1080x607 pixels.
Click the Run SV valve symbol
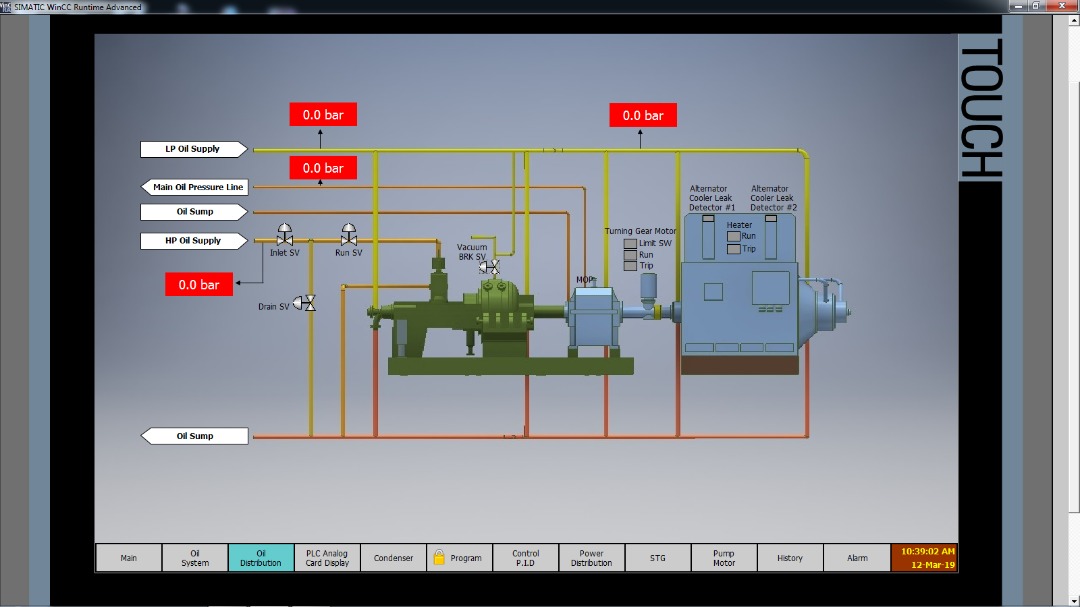[x=349, y=235]
